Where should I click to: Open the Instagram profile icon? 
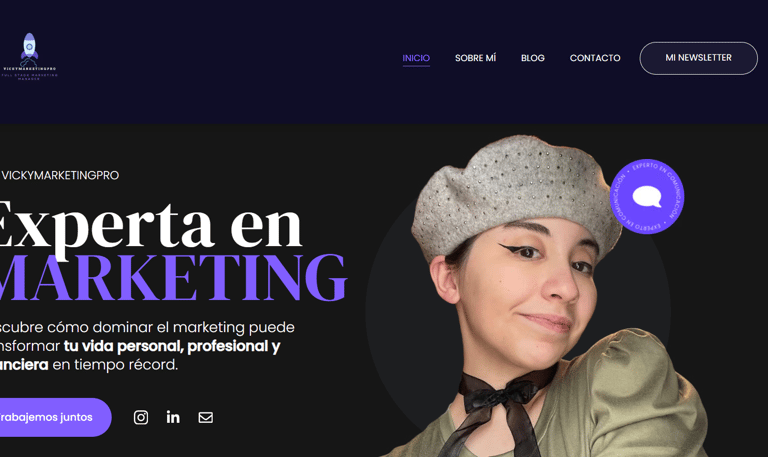(141, 417)
